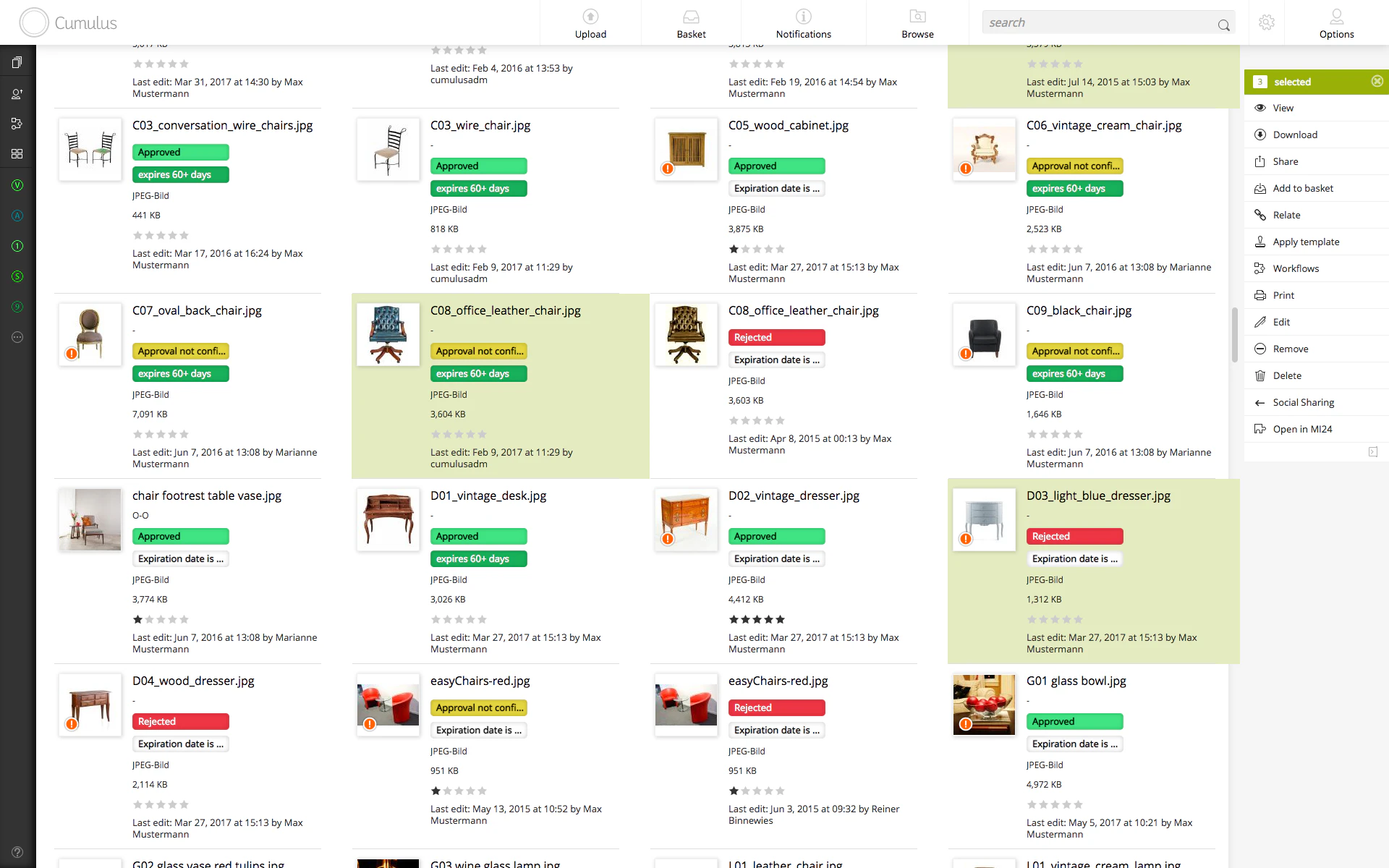The height and width of the screenshot is (868, 1389).
Task: Select the D03_light_blue_dresser.jpg thumbnail
Action: 984,520
